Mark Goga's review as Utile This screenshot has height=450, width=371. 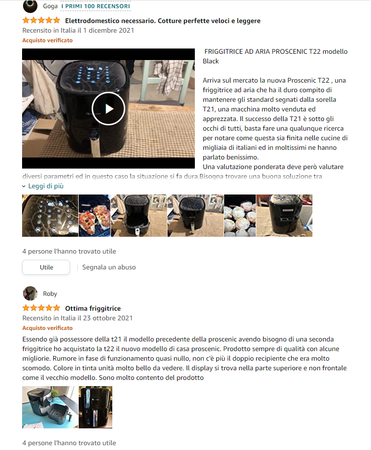coord(46,267)
